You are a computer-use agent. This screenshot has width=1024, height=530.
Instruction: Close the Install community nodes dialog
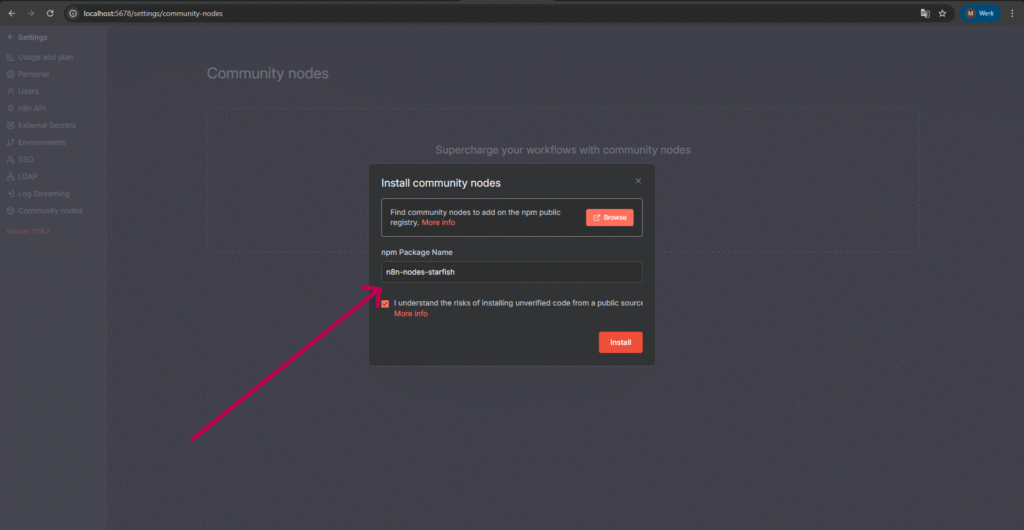[x=638, y=181]
